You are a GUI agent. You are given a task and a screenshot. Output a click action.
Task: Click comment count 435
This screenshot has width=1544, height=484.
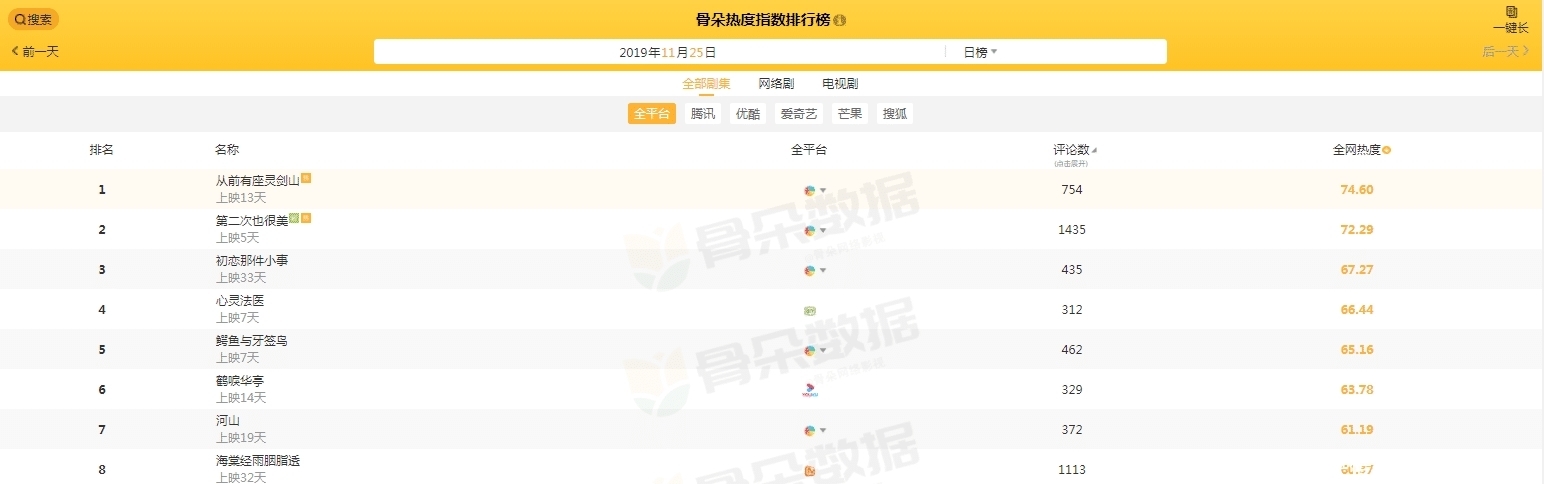(1072, 270)
